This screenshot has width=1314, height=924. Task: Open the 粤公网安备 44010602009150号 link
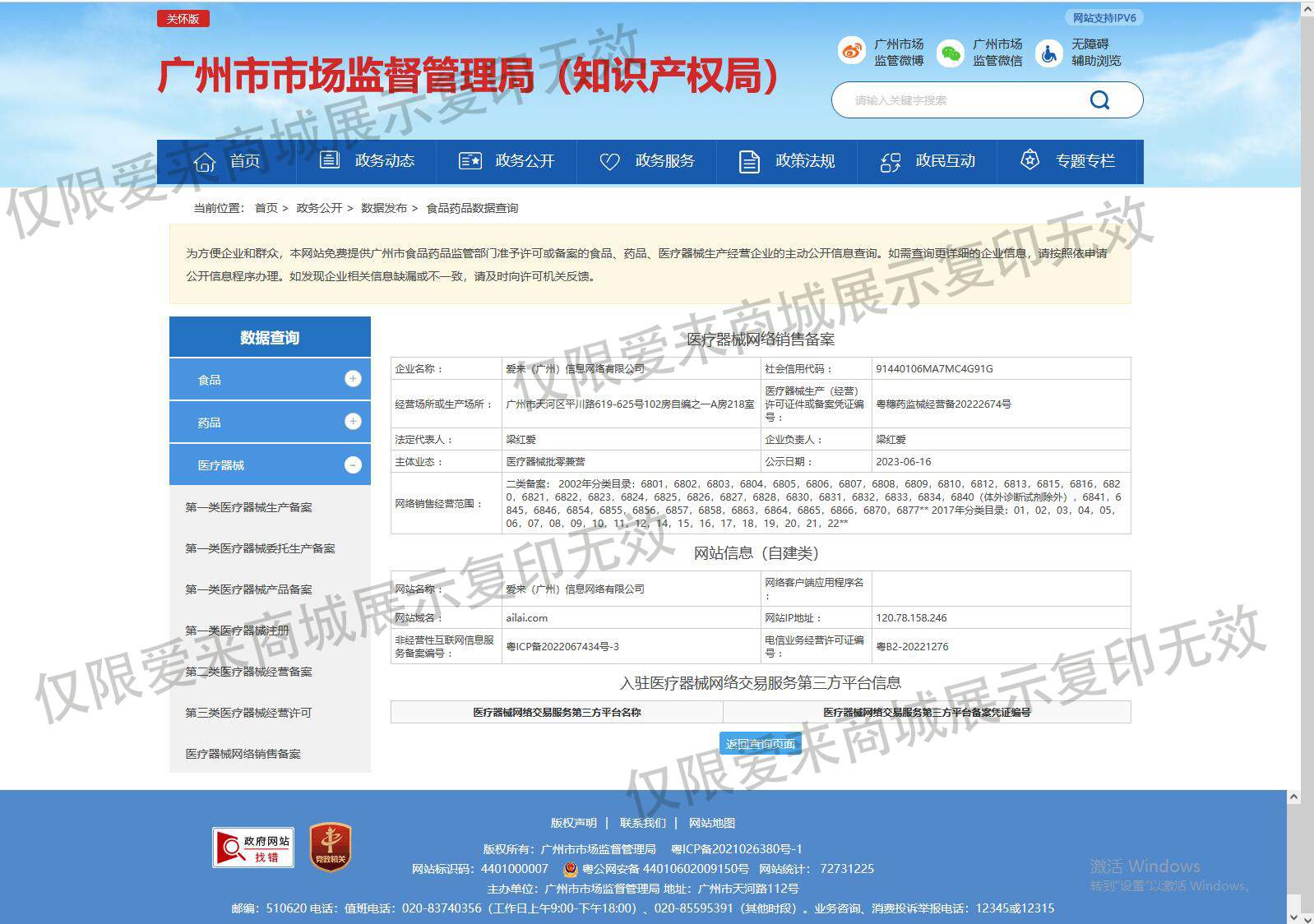(665, 869)
